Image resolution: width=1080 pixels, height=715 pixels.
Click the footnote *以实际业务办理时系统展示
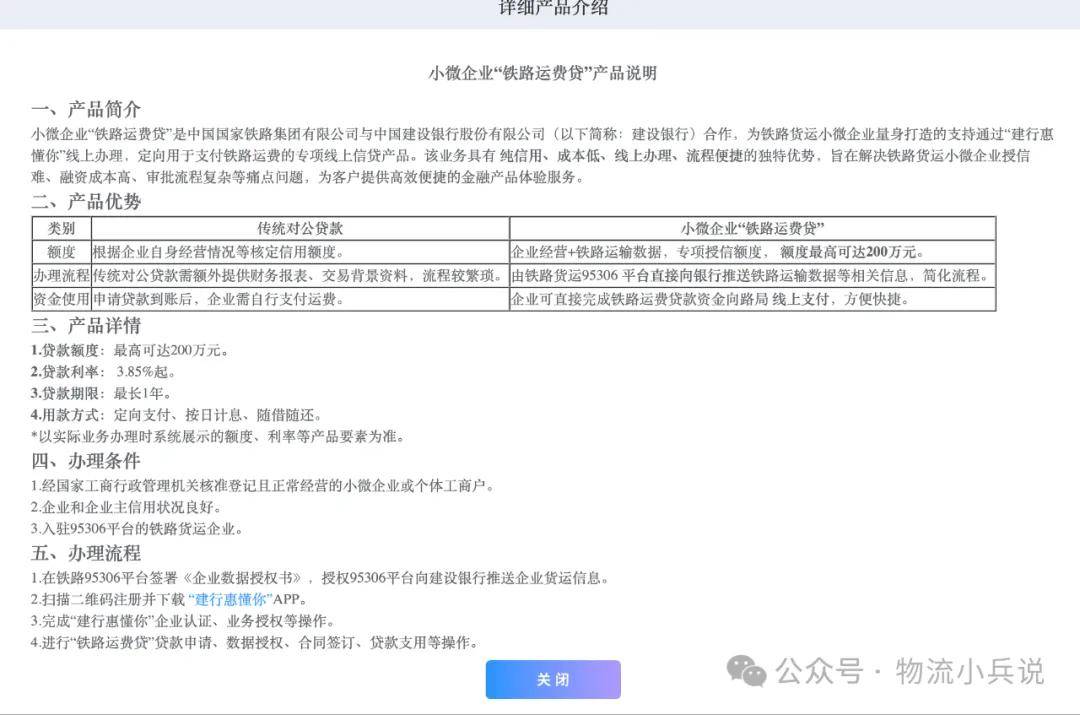(x=218, y=436)
